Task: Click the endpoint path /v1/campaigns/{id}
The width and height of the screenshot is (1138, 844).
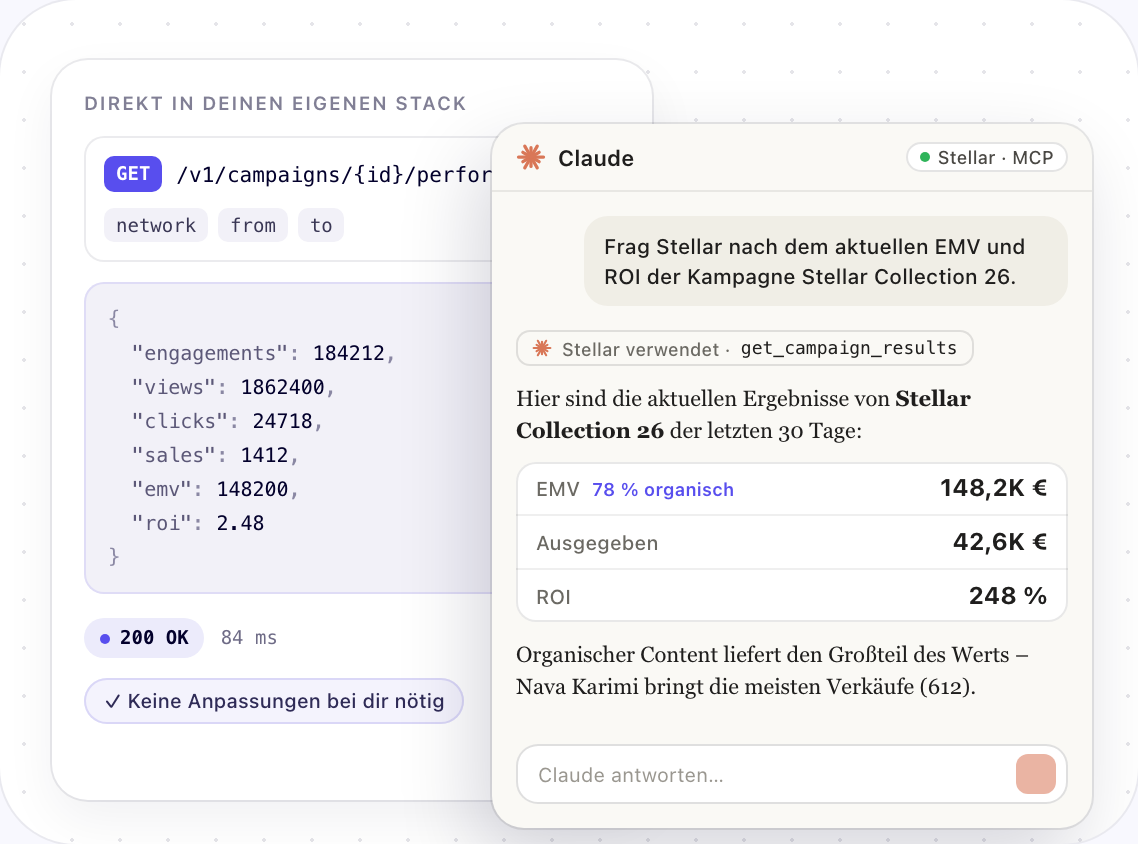Action: click(334, 175)
